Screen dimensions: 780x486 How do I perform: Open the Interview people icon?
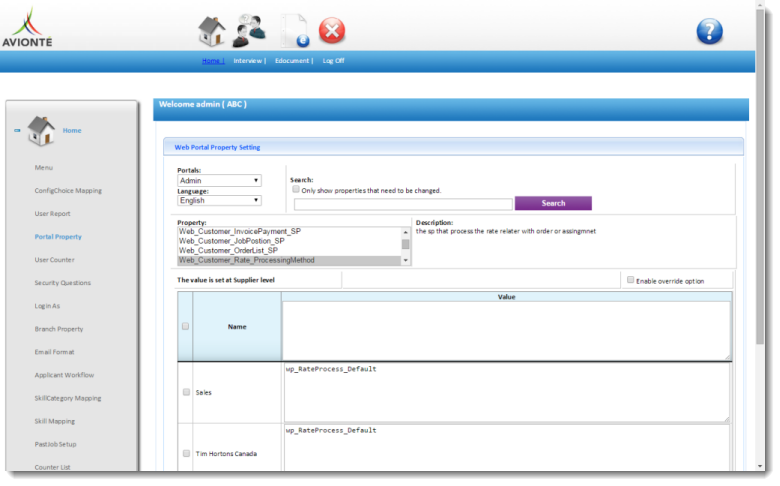(250, 31)
